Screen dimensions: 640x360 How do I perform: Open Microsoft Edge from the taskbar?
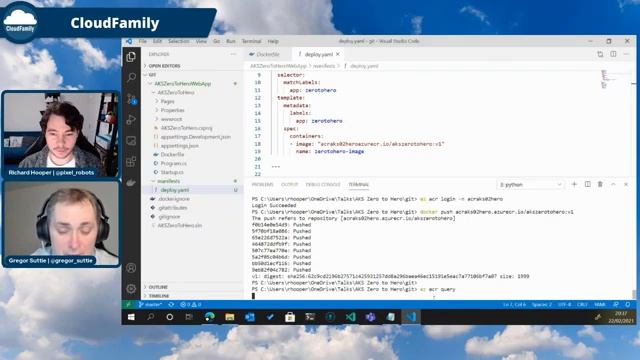point(210,317)
